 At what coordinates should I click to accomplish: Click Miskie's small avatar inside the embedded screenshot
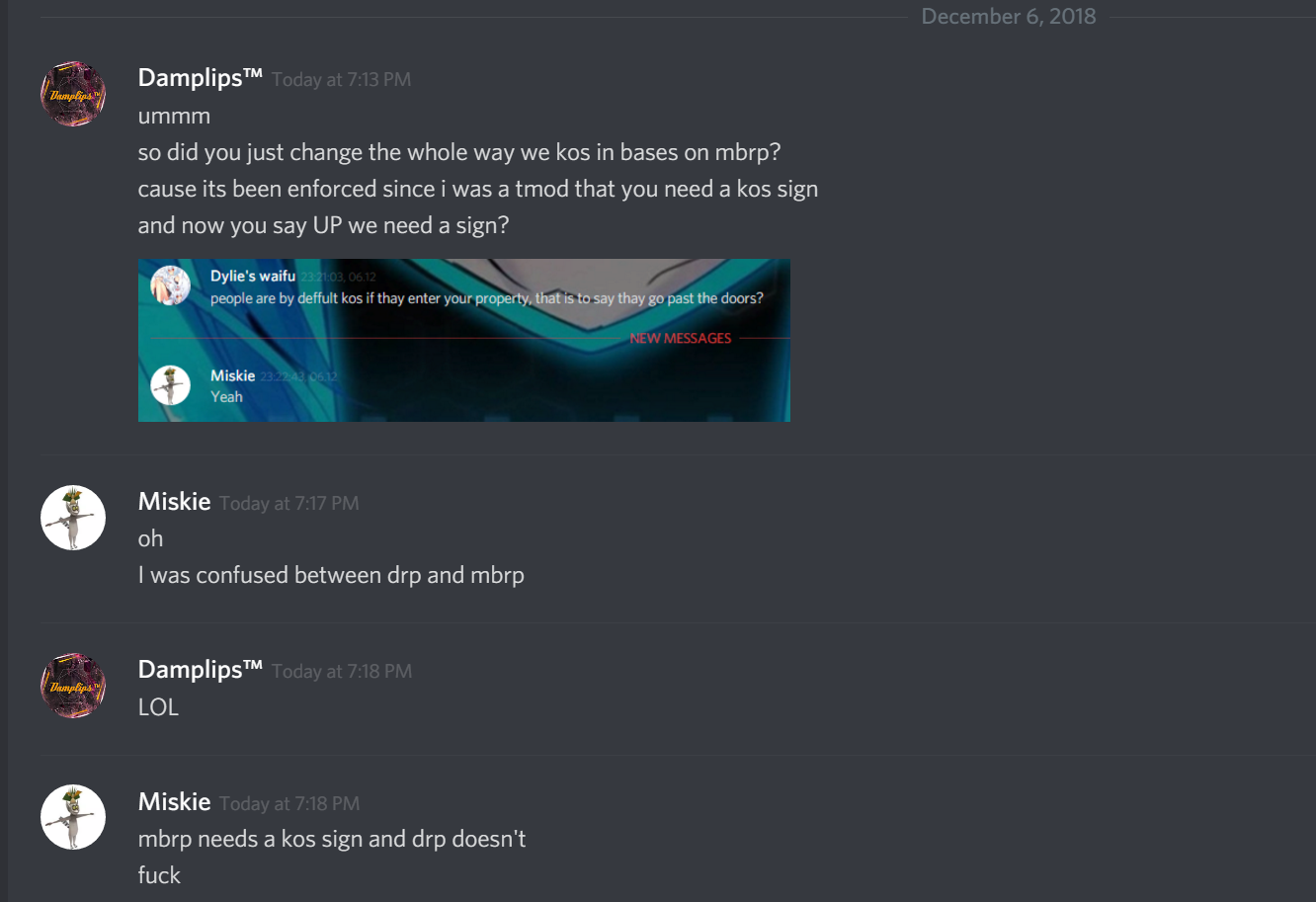[170, 385]
